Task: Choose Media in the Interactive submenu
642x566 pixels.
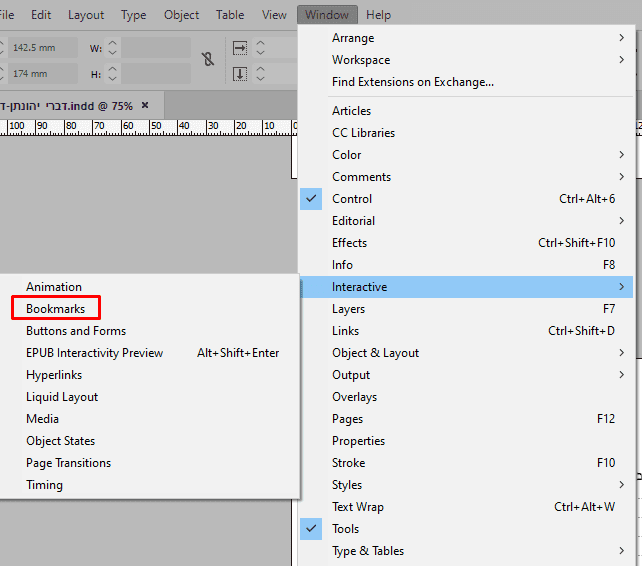Action: pyautogui.click(x=150, y=419)
